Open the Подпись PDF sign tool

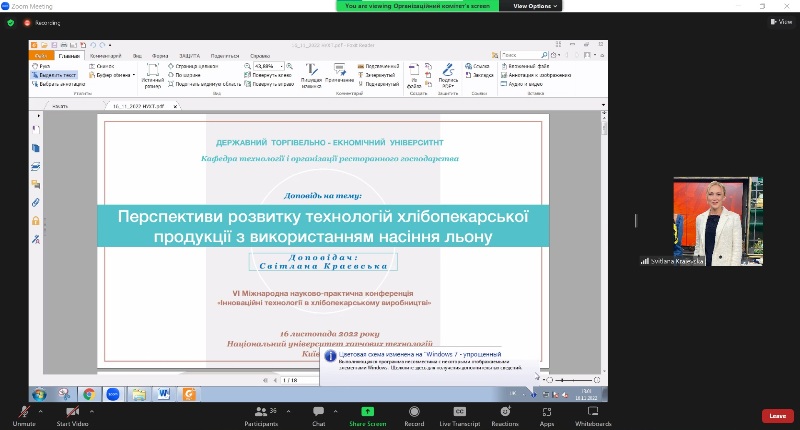448,76
